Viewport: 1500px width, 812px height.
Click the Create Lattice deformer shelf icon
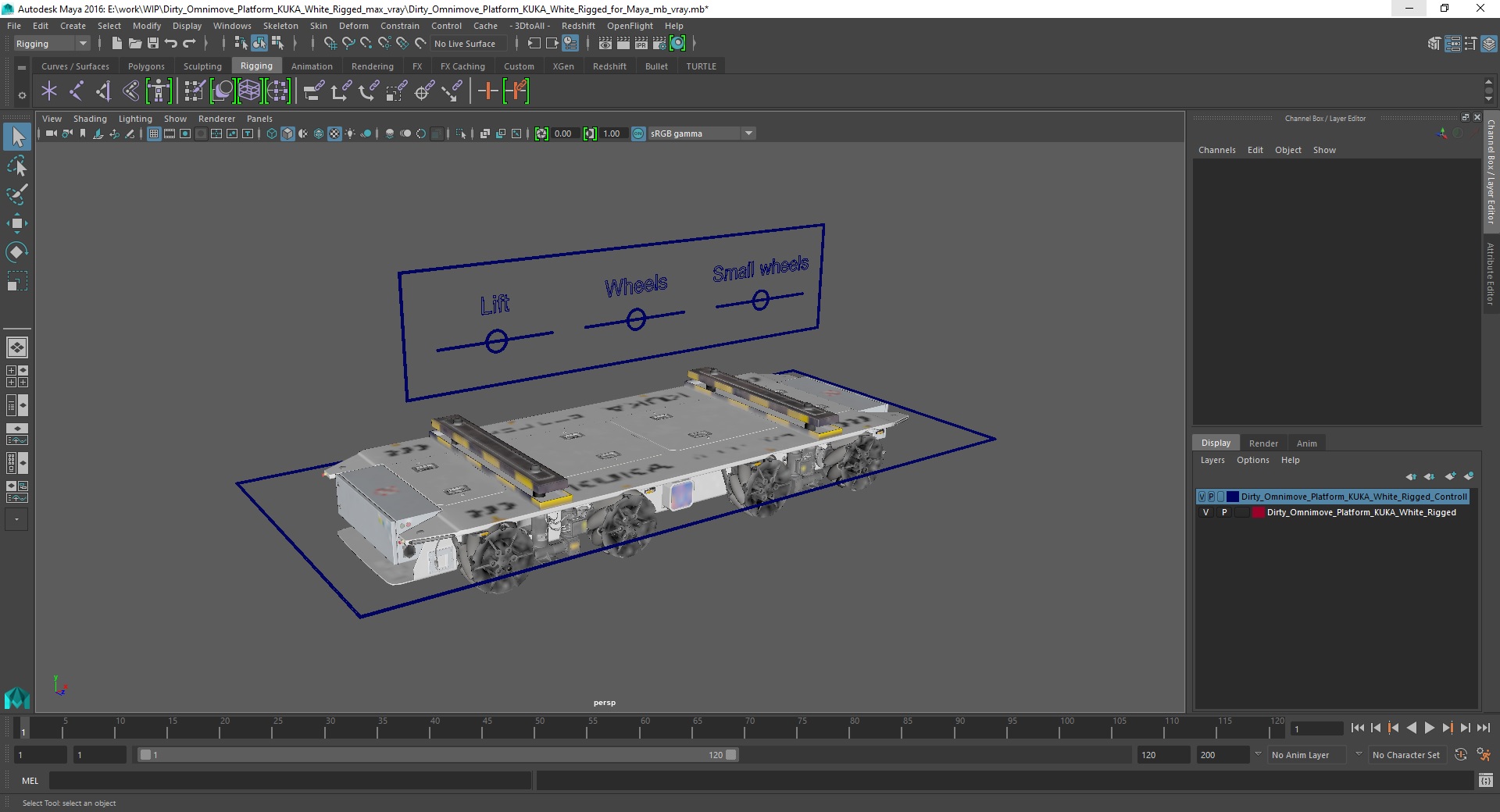(x=249, y=91)
